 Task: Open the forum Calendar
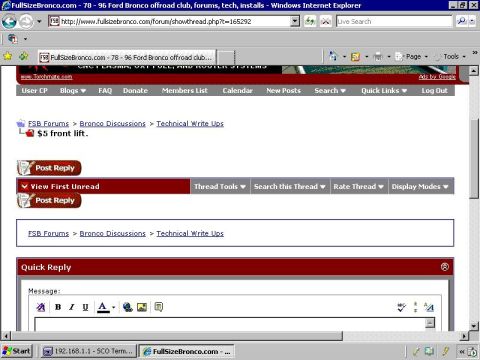click(x=237, y=91)
